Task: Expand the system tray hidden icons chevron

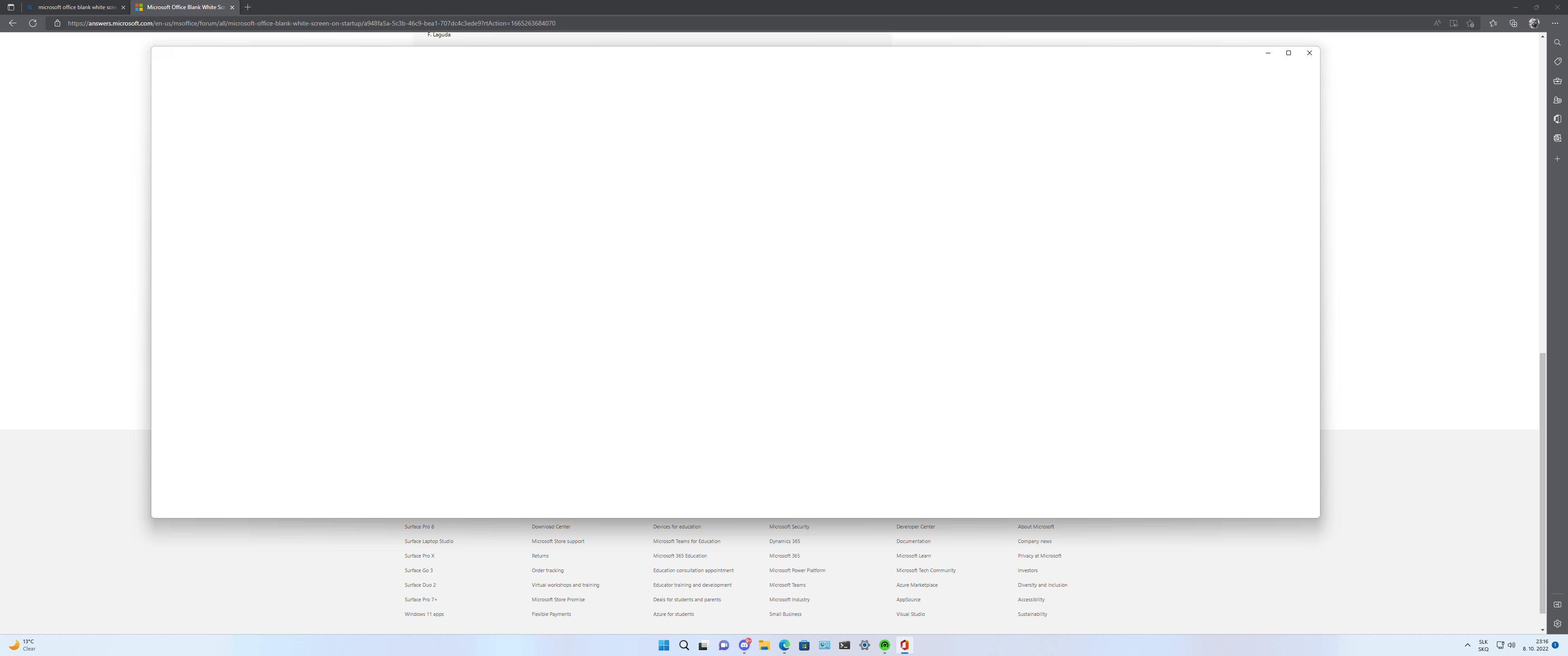Action: (x=1467, y=645)
